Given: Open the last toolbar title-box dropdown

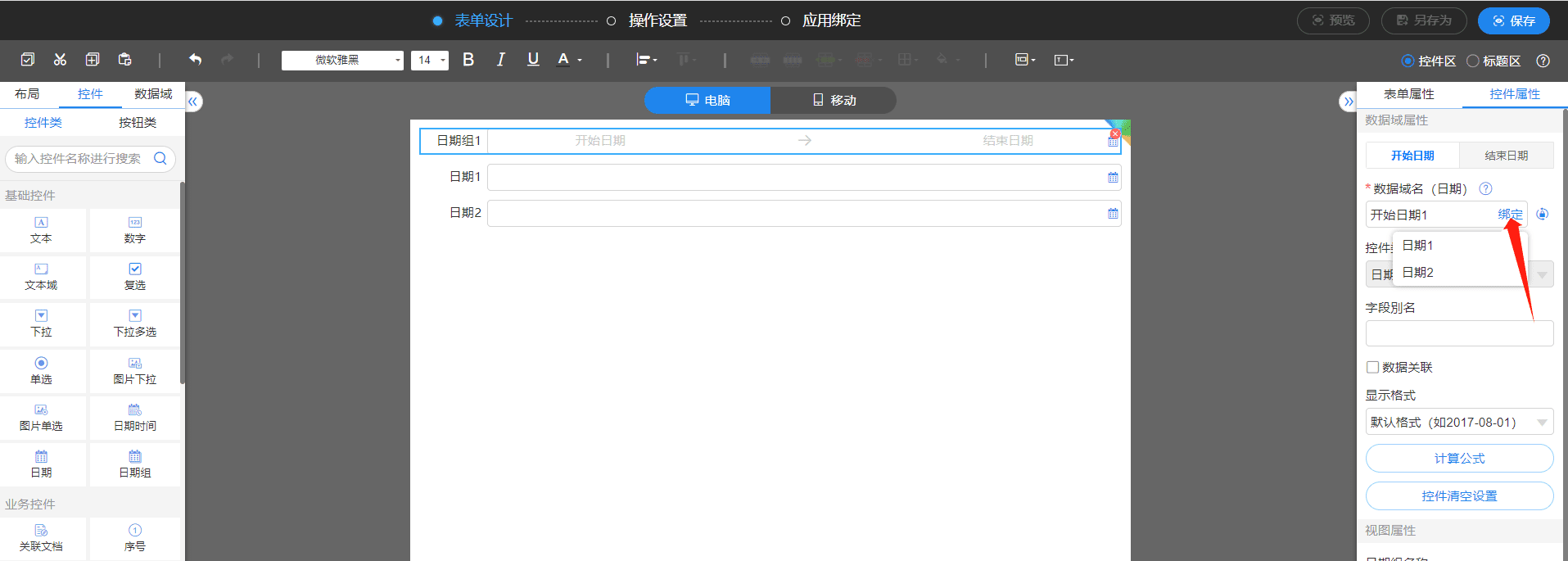Looking at the screenshot, I should click(1064, 59).
